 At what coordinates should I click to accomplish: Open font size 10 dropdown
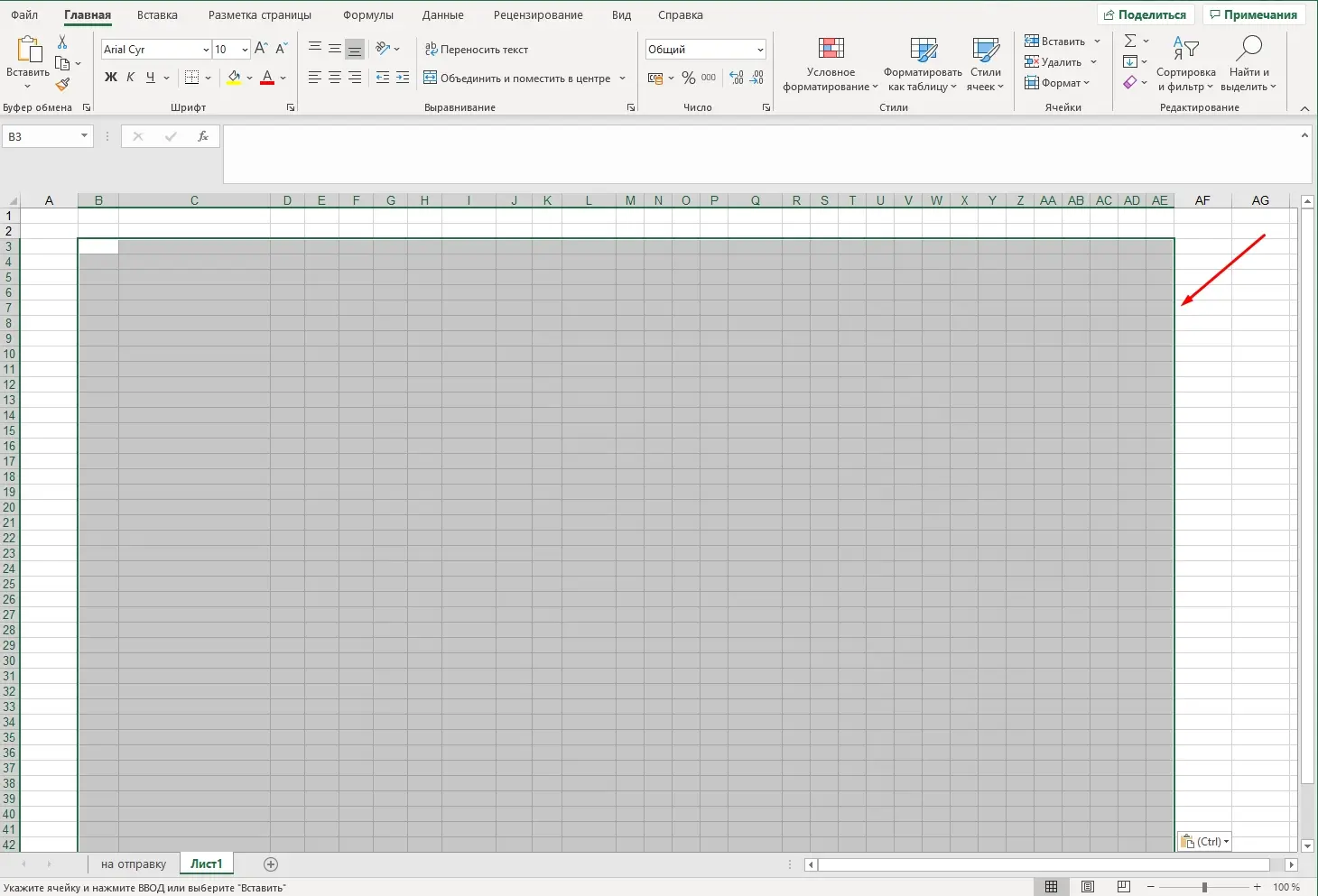click(245, 50)
